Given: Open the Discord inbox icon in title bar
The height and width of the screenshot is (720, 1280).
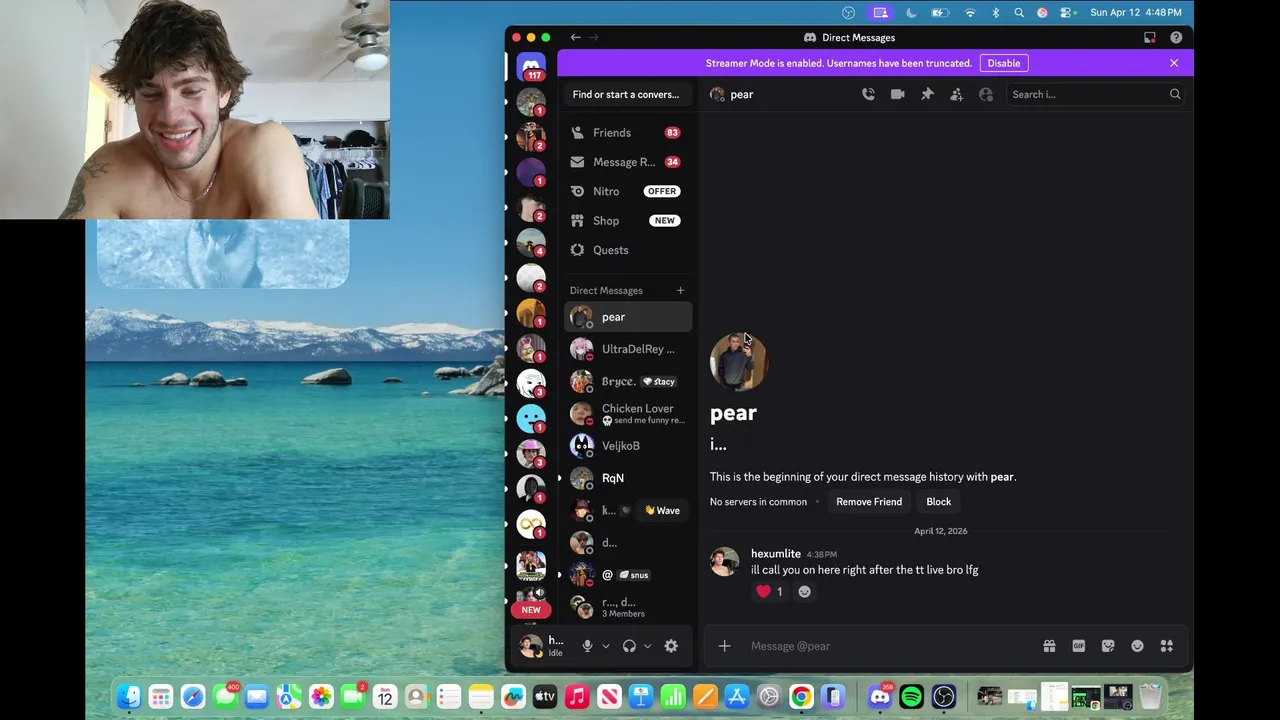Looking at the screenshot, I should point(1150,37).
